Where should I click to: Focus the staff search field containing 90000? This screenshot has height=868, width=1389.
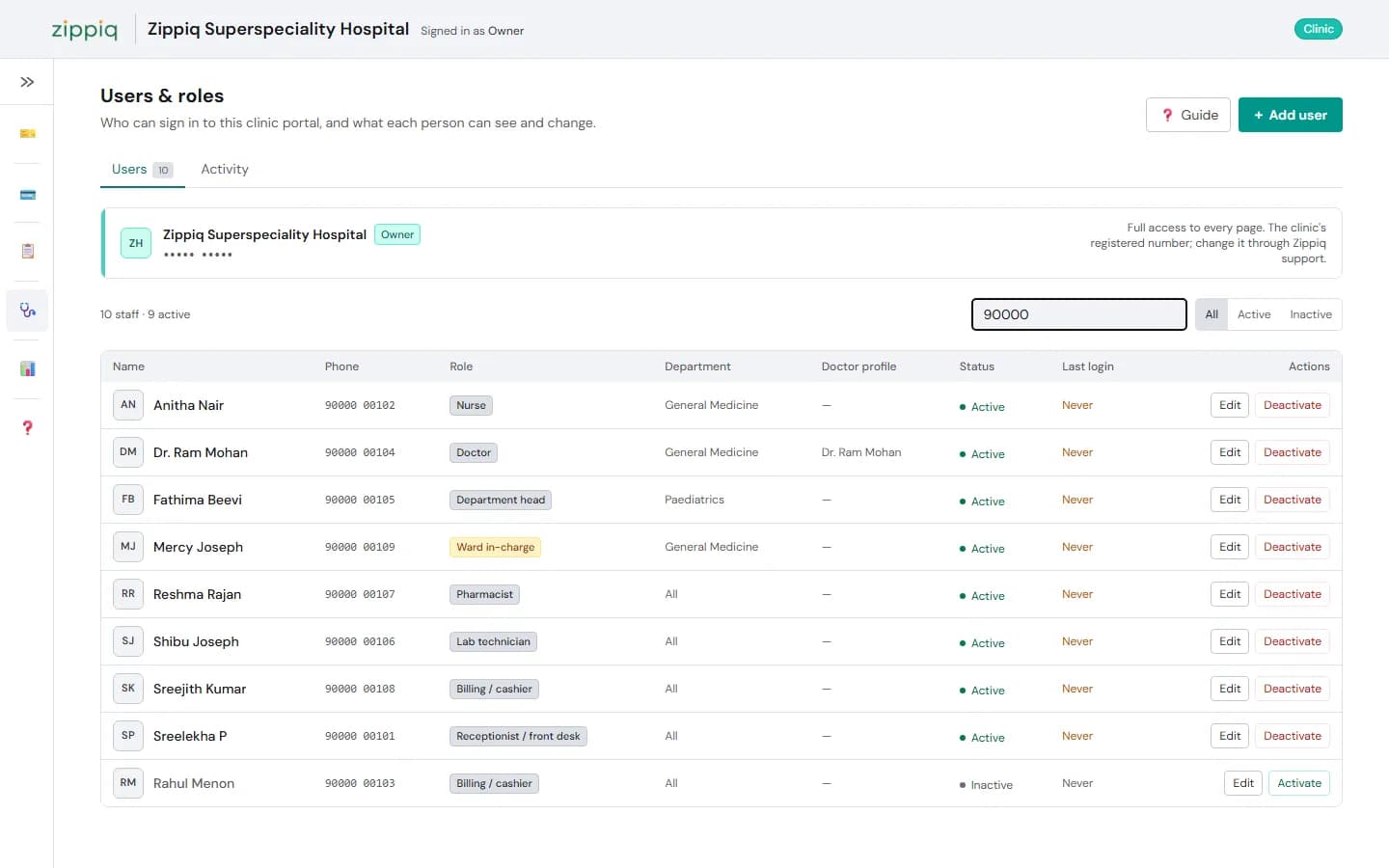[x=1078, y=314]
